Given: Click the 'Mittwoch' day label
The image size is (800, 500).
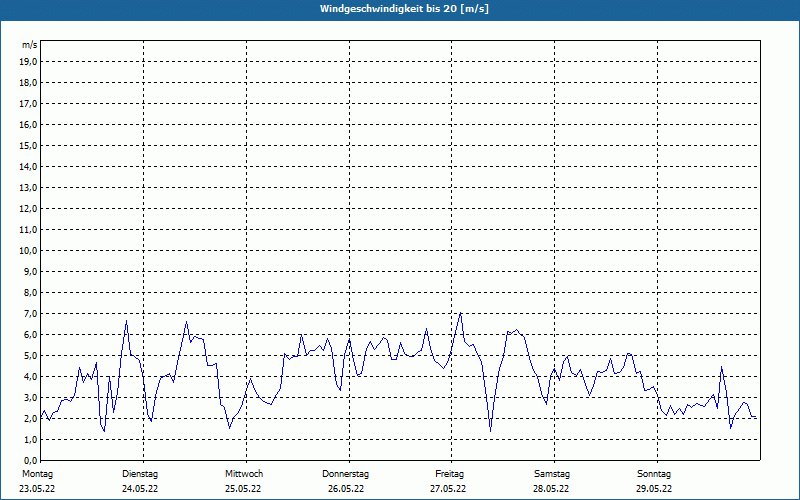Looking at the screenshot, I should pyautogui.click(x=244, y=474).
